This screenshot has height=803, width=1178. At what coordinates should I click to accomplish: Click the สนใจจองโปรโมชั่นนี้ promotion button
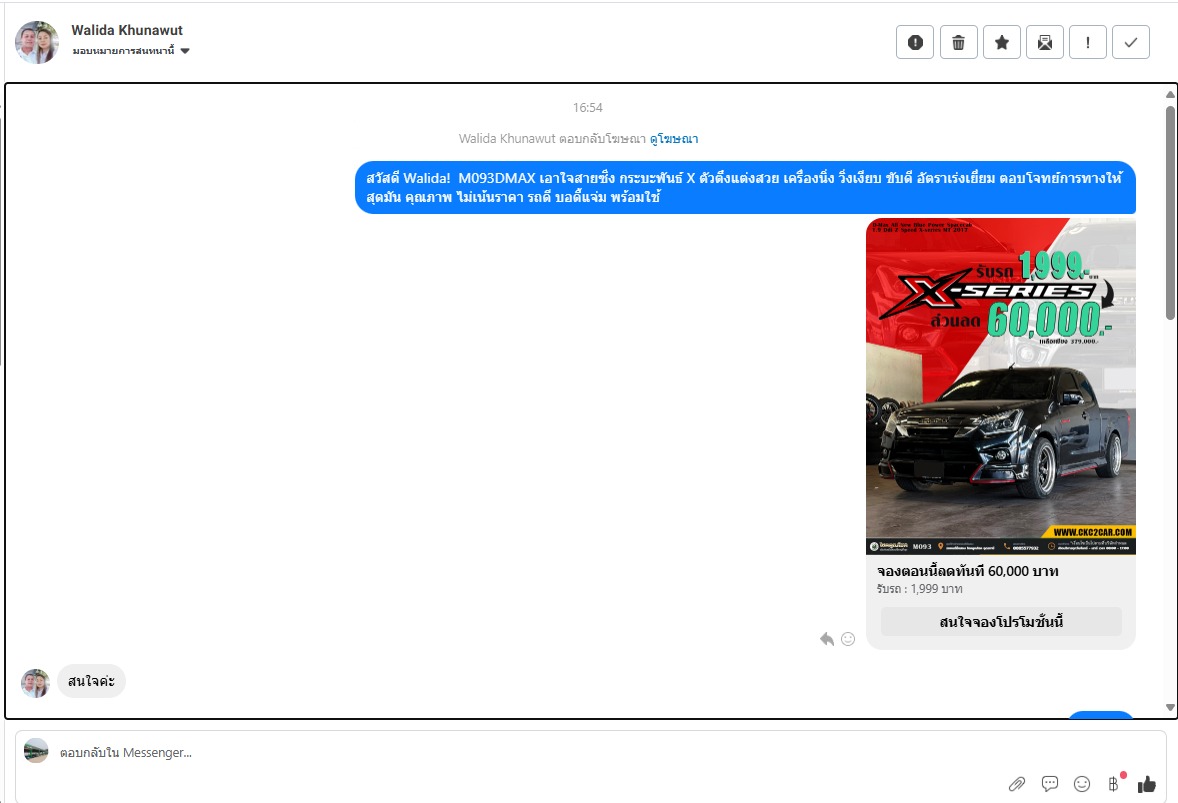click(x=1001, y=621)
